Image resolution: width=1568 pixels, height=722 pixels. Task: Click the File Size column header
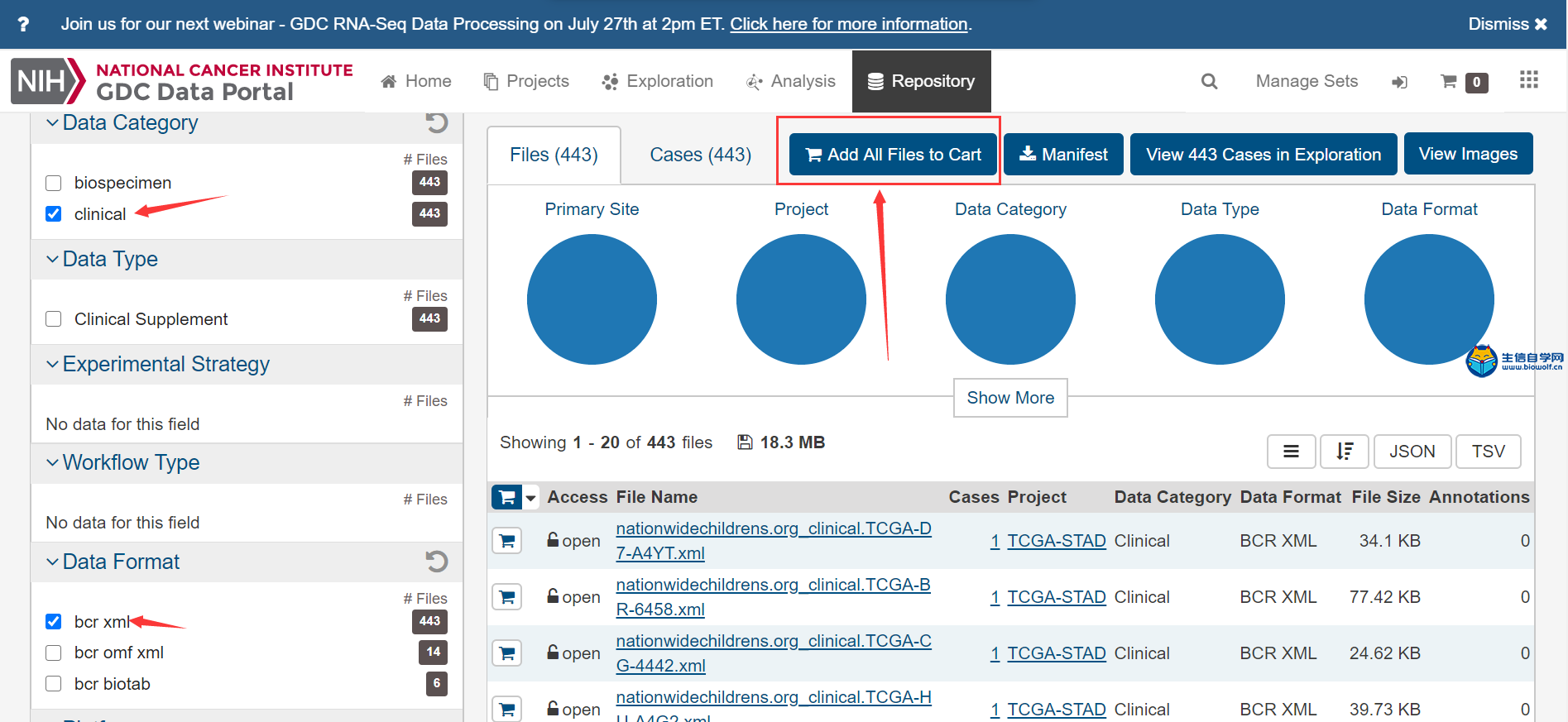click(x=1386, y=497)
